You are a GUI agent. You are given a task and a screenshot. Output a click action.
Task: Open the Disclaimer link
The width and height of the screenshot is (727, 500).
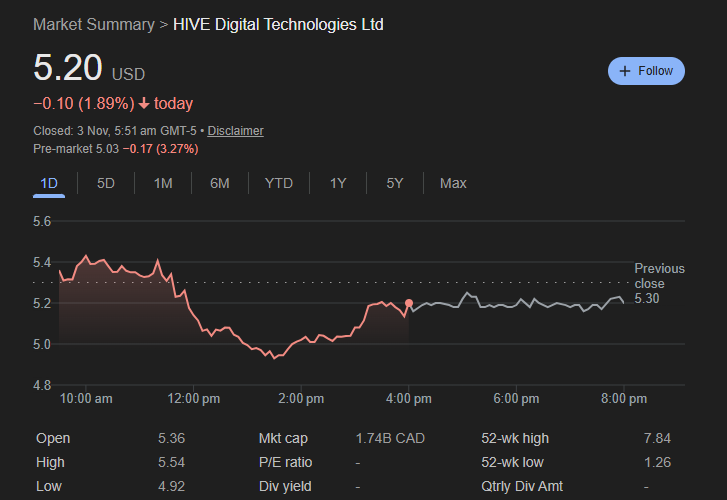click(235, 131)
